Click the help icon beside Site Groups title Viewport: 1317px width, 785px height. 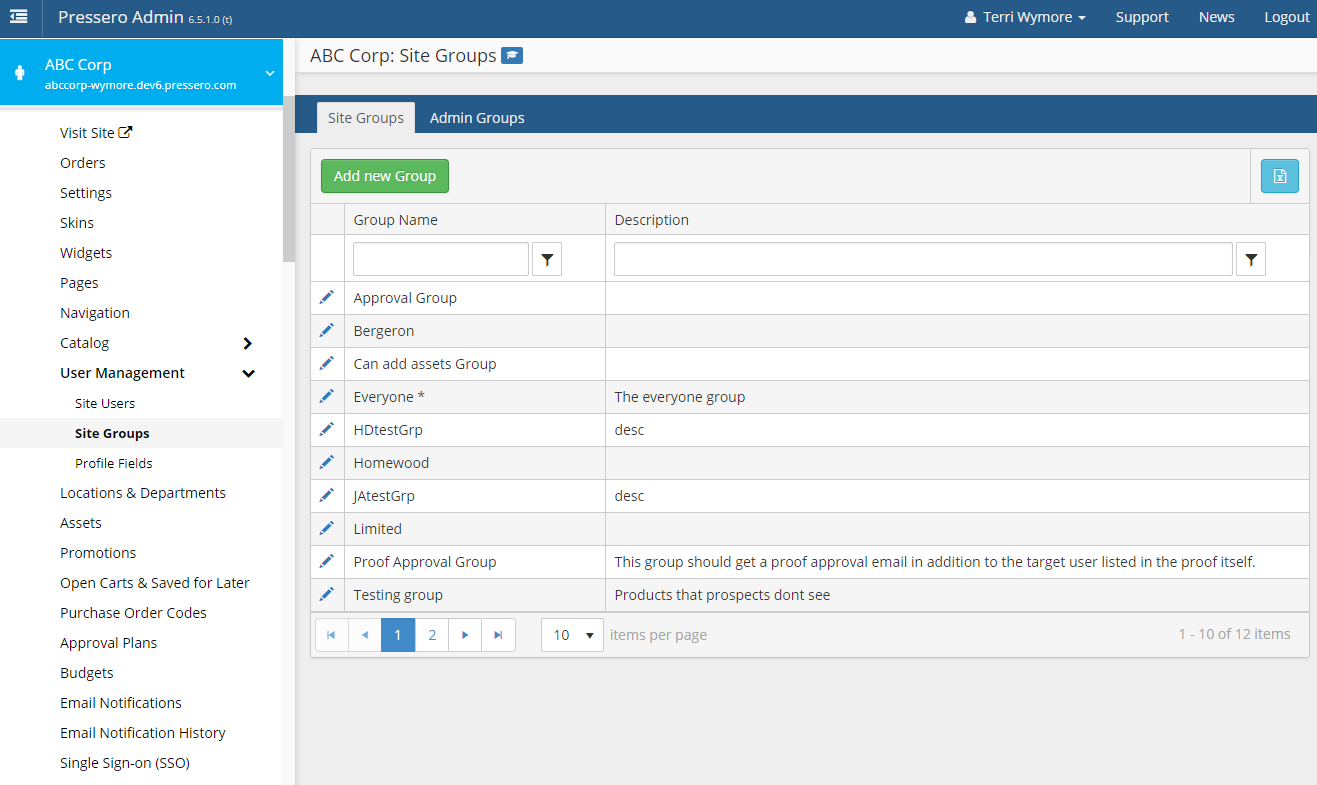pos(512,56)
